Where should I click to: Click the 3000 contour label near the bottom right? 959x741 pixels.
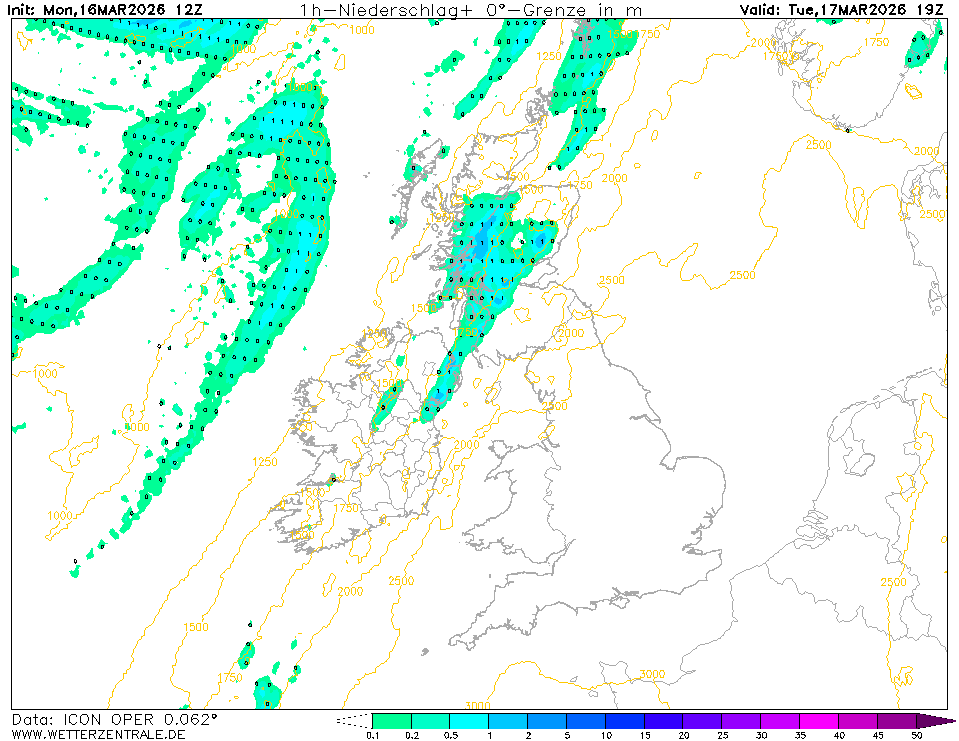coord(652,674)
